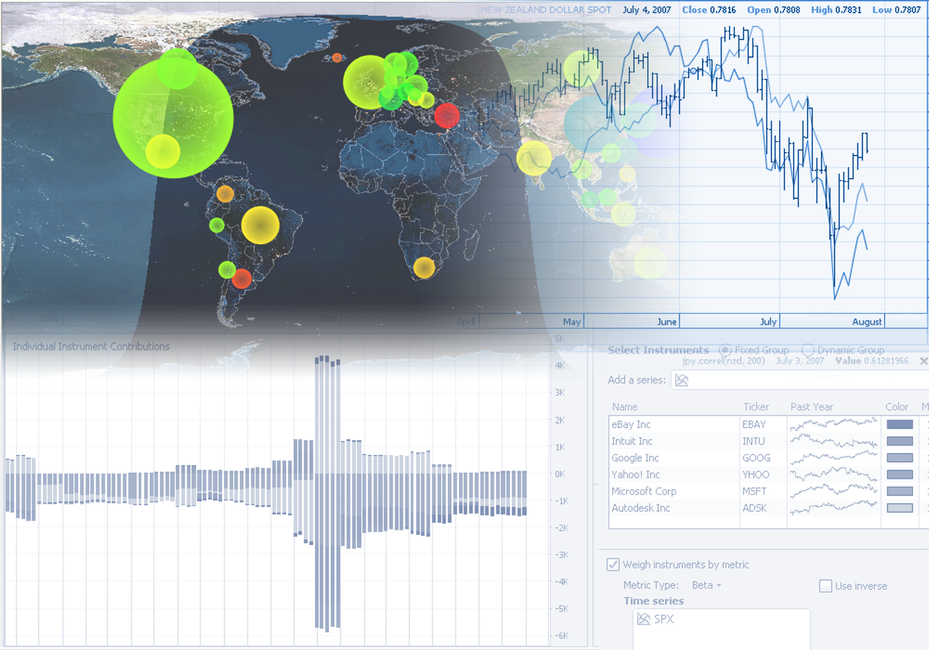The width and height of the screenshot is (929, 650).
Task: Uncheck Weigh instruments by metric
Action: click(x=613, y=565)
